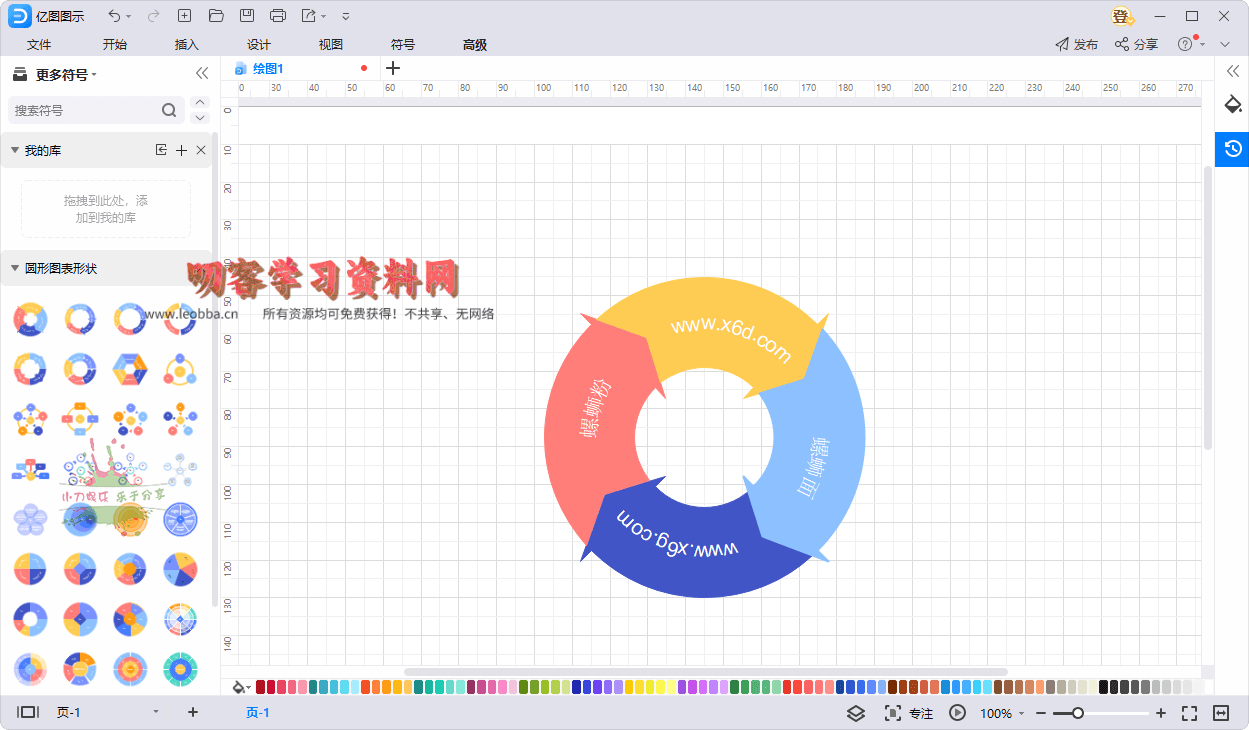
Task: Click the library up arrow stepper
Action: tap(199, 102)
